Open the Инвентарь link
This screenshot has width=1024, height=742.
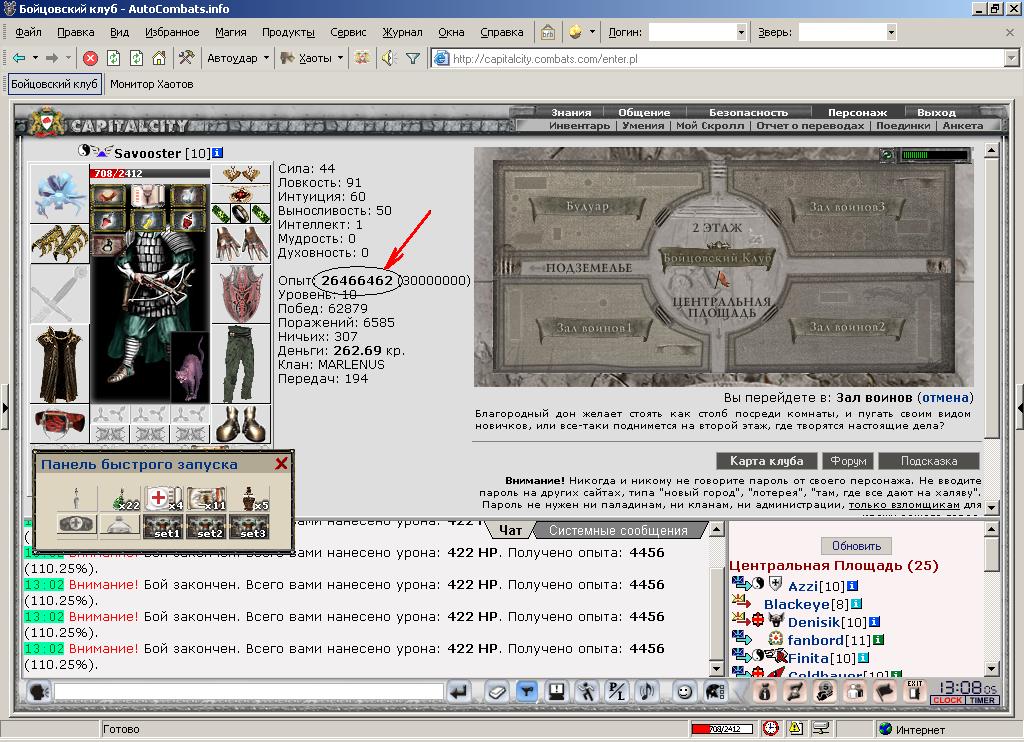coord(579,125)
